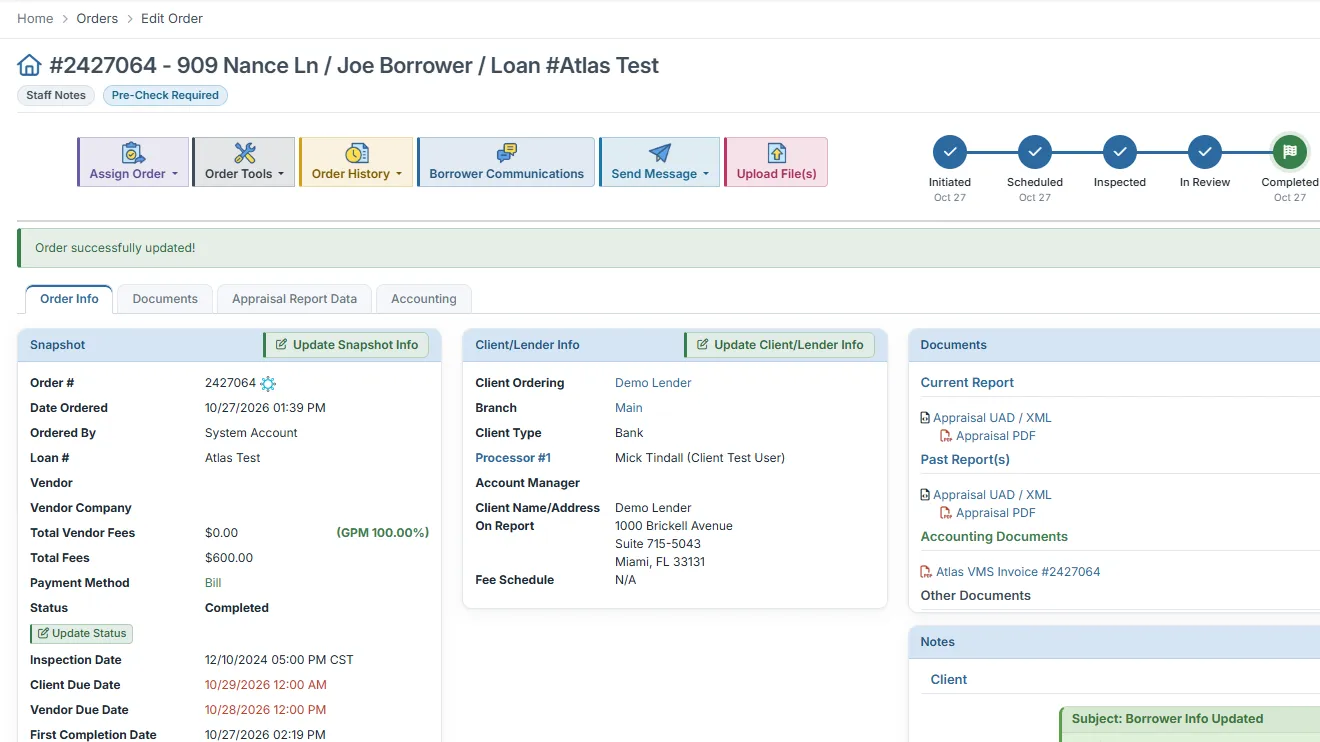Switch to the Appraisal Report Data tab
1320x742 pixels.
(294, 299)
